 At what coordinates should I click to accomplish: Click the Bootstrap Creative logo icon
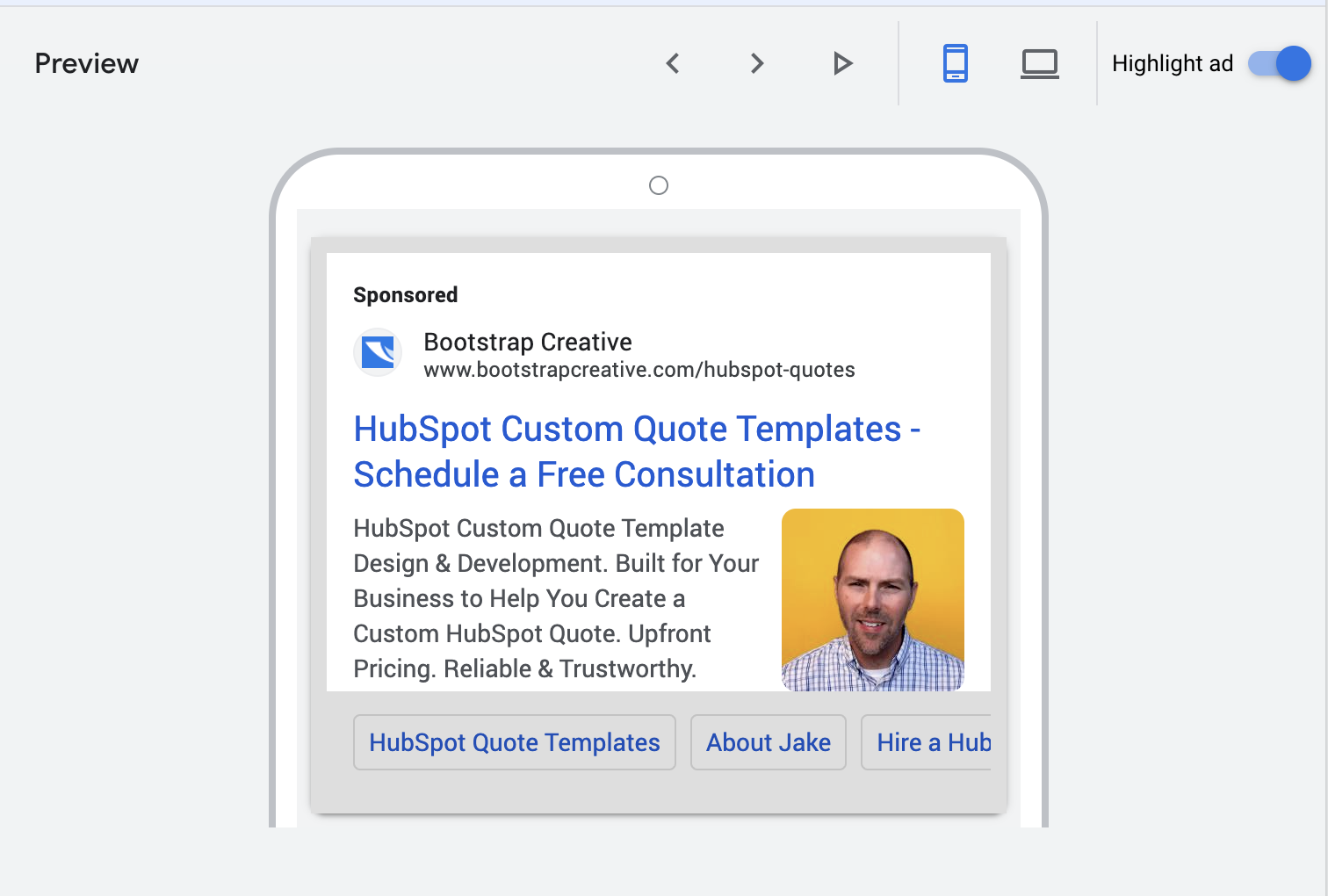click(378, 353)
